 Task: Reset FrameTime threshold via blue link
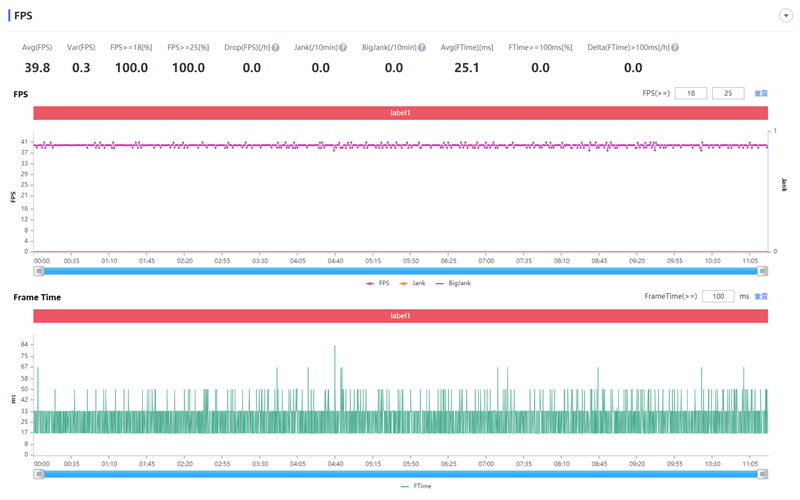761,296
